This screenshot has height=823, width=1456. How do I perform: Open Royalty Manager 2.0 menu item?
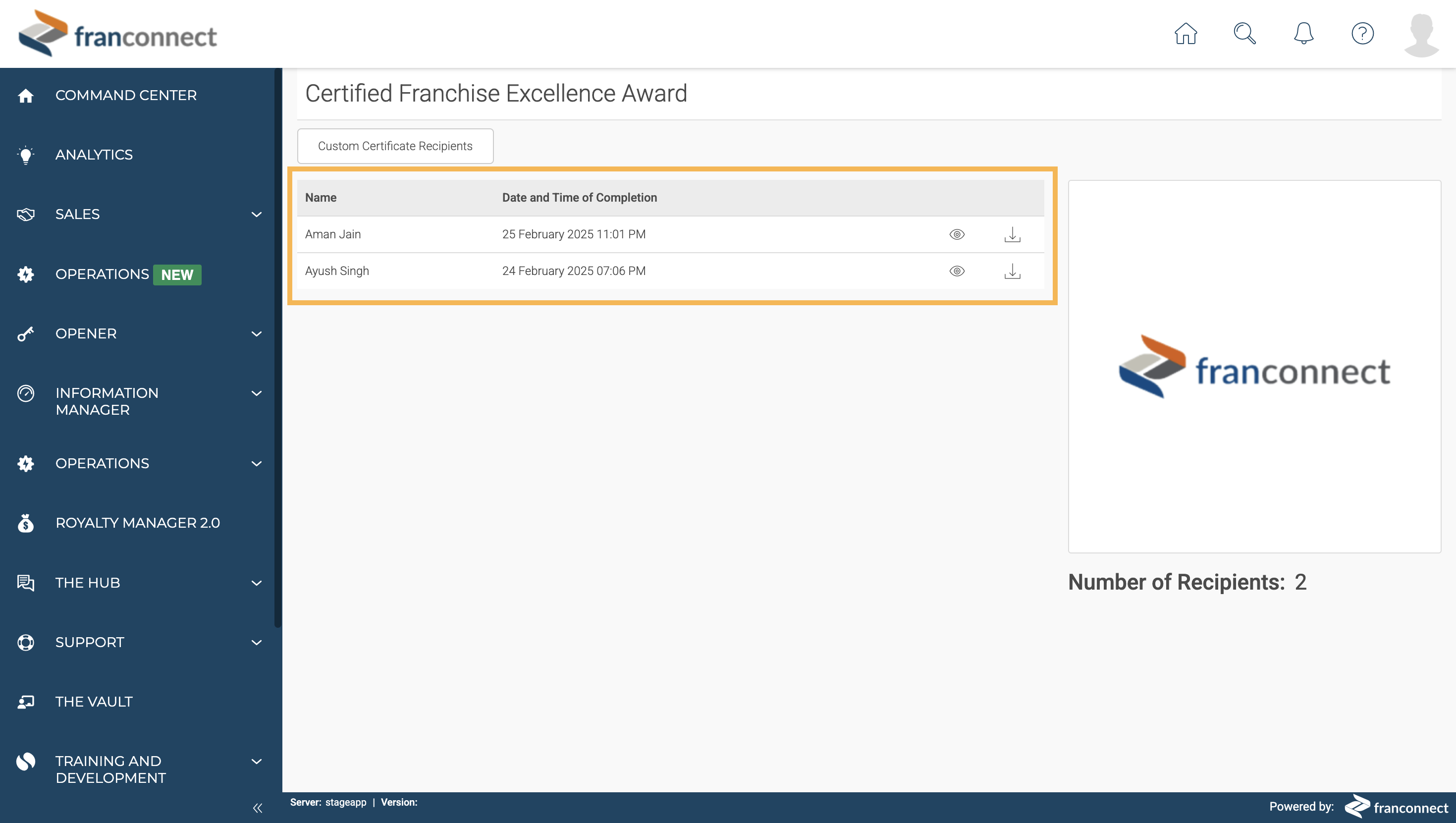(137, 523)
